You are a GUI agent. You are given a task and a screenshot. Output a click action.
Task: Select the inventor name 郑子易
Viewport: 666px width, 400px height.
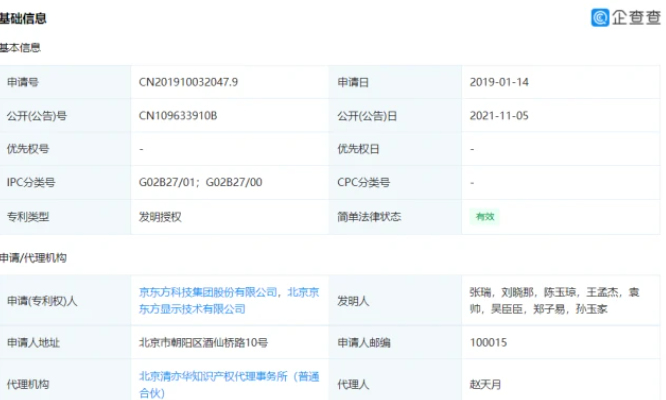pos(549,309)
